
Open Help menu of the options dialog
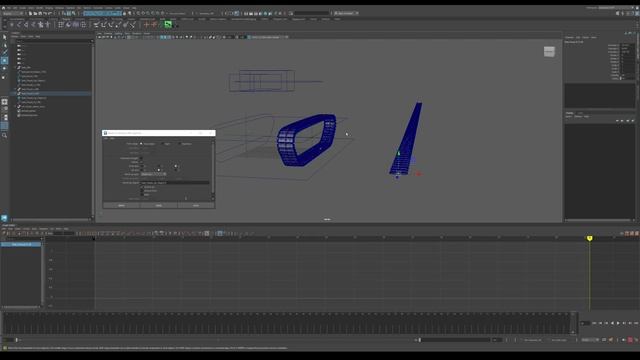point(112,138)
